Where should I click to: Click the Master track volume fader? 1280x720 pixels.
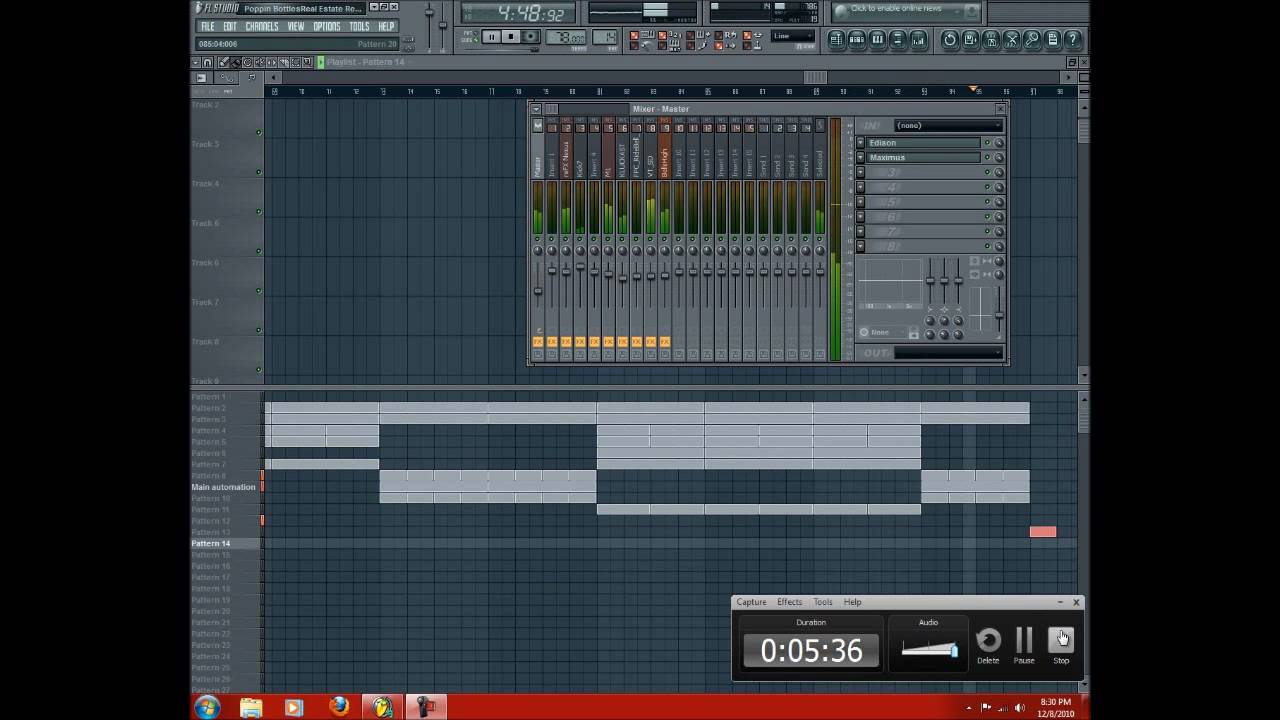(x=538, y=291)
